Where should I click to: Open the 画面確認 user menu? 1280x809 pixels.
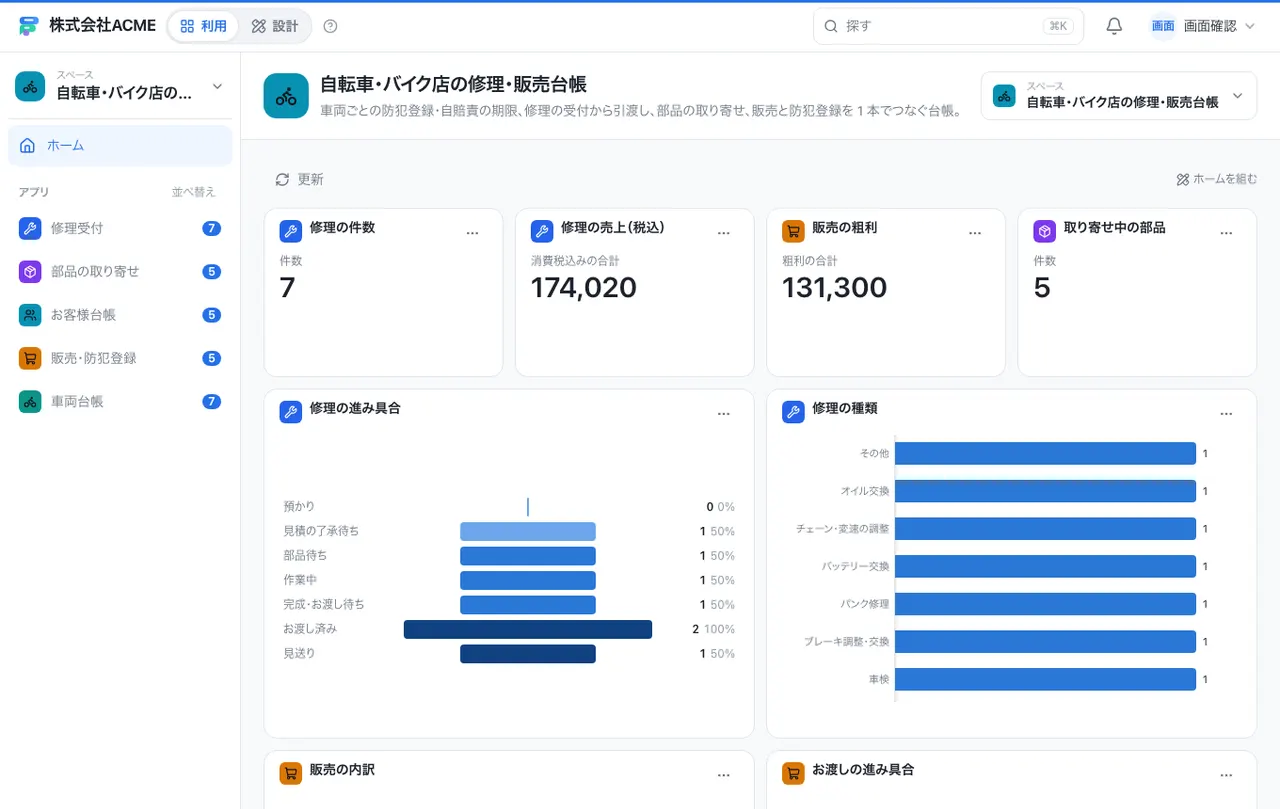[1203, 26]
